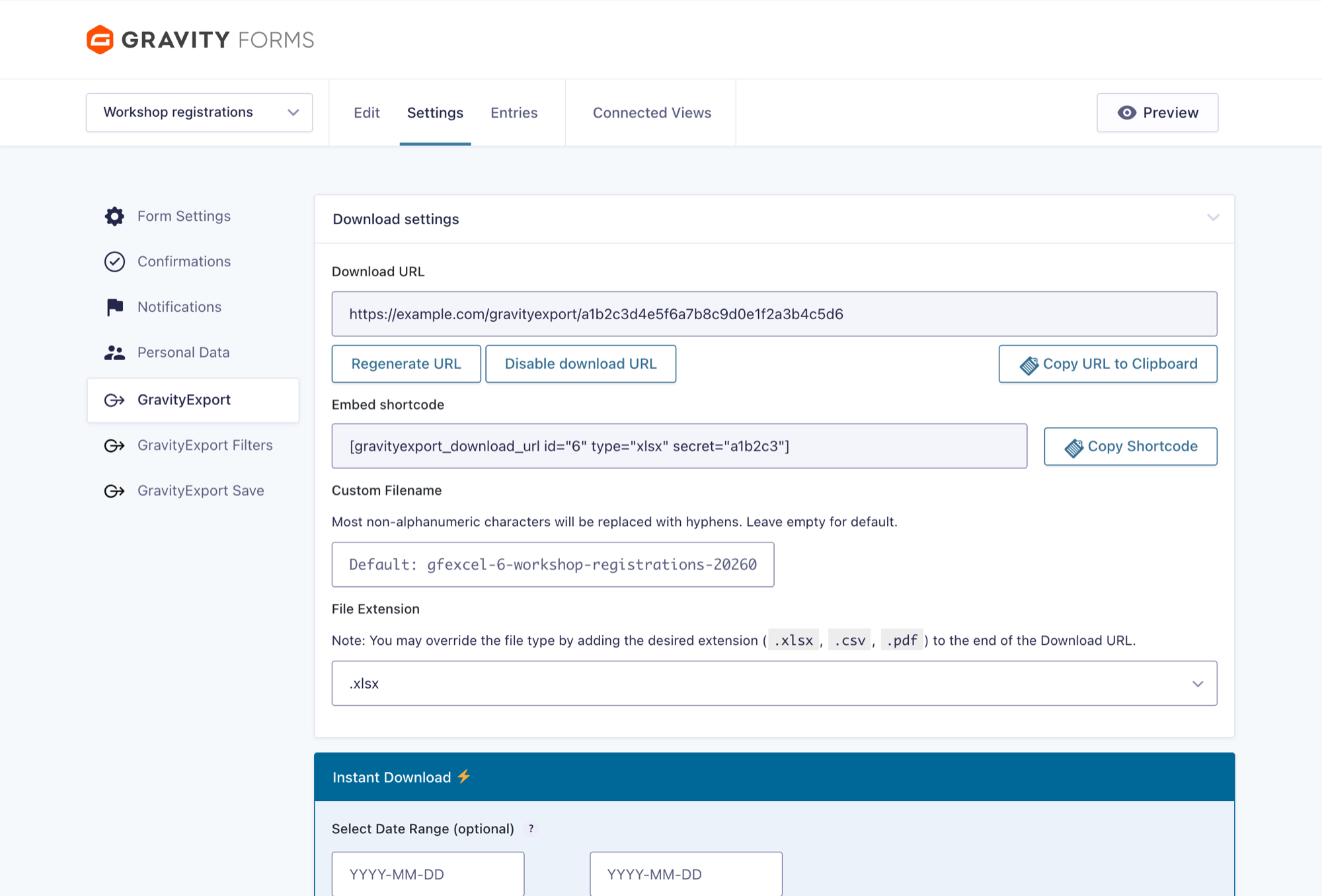Click Copy Shortcode button
Screen dimensions: 1322x896
[1130, 447]
